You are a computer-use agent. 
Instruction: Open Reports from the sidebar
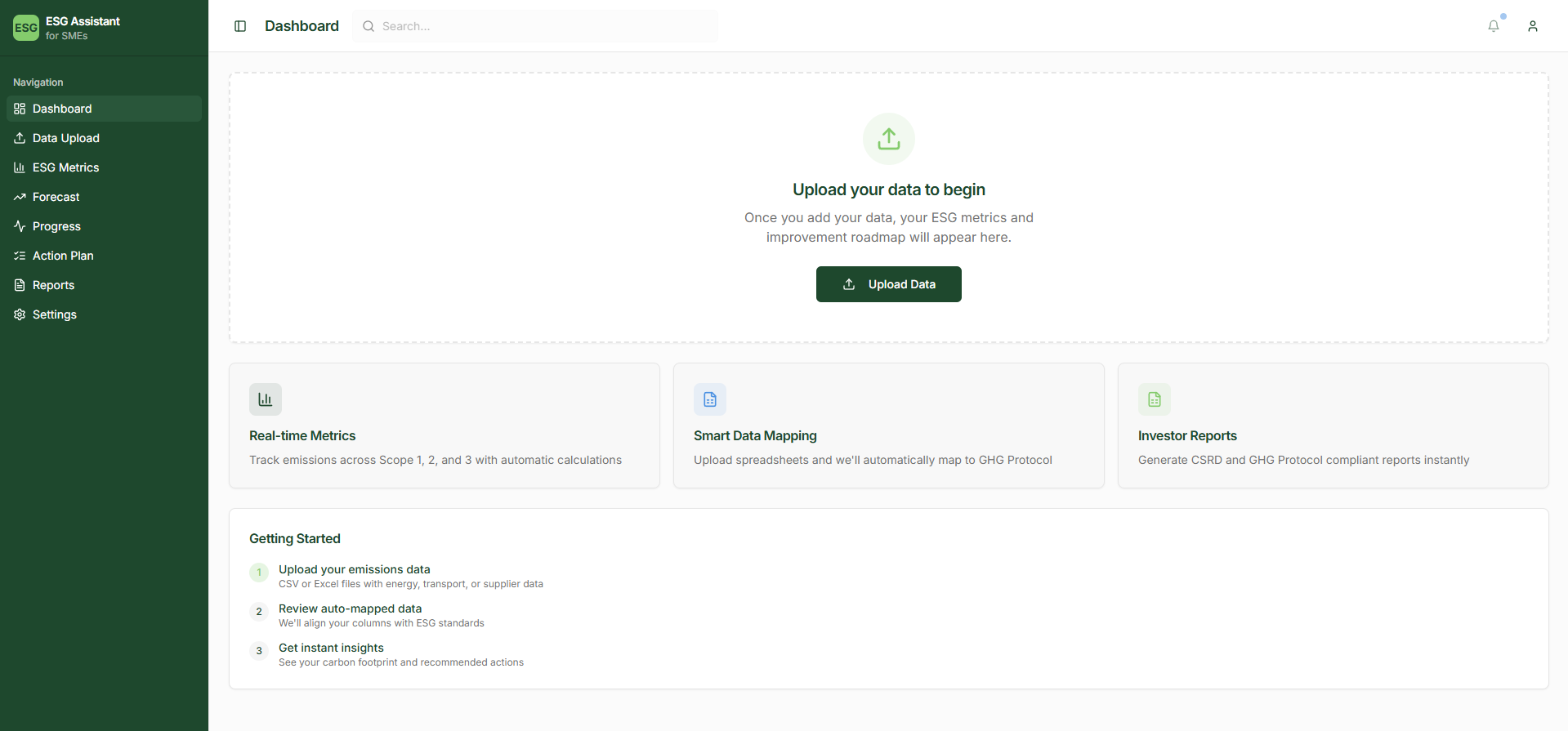coord(104,285)
